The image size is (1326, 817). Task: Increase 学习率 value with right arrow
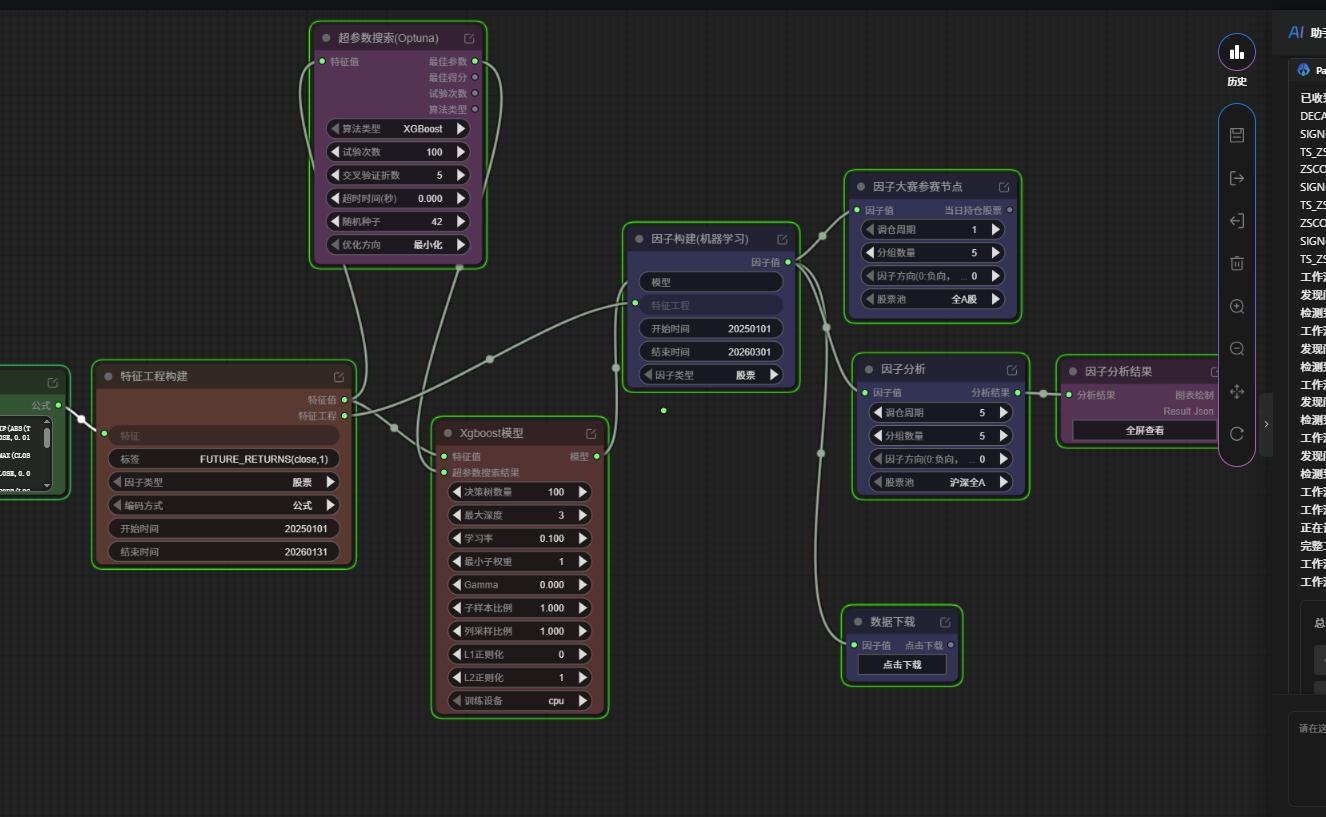[x=583, y=538]
